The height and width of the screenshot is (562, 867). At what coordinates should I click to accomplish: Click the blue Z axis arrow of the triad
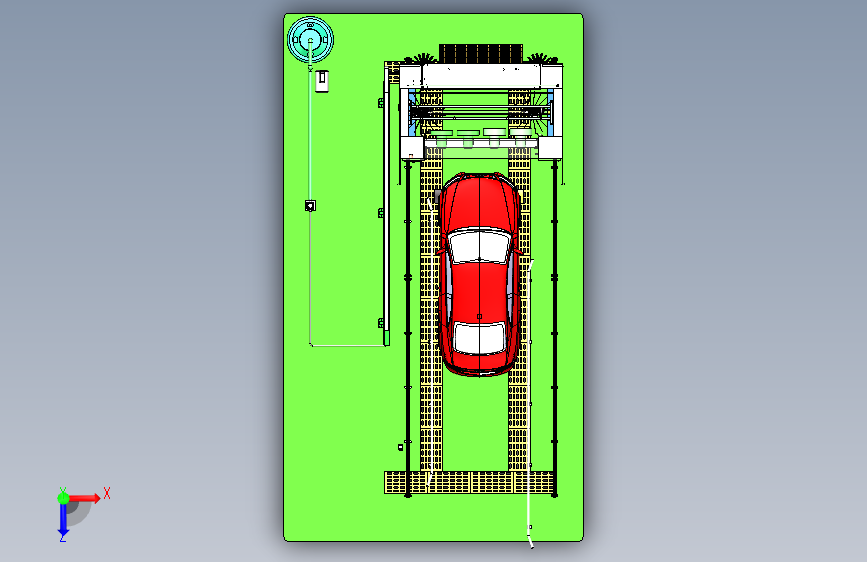pyautogui.click(x=63, y=520)
